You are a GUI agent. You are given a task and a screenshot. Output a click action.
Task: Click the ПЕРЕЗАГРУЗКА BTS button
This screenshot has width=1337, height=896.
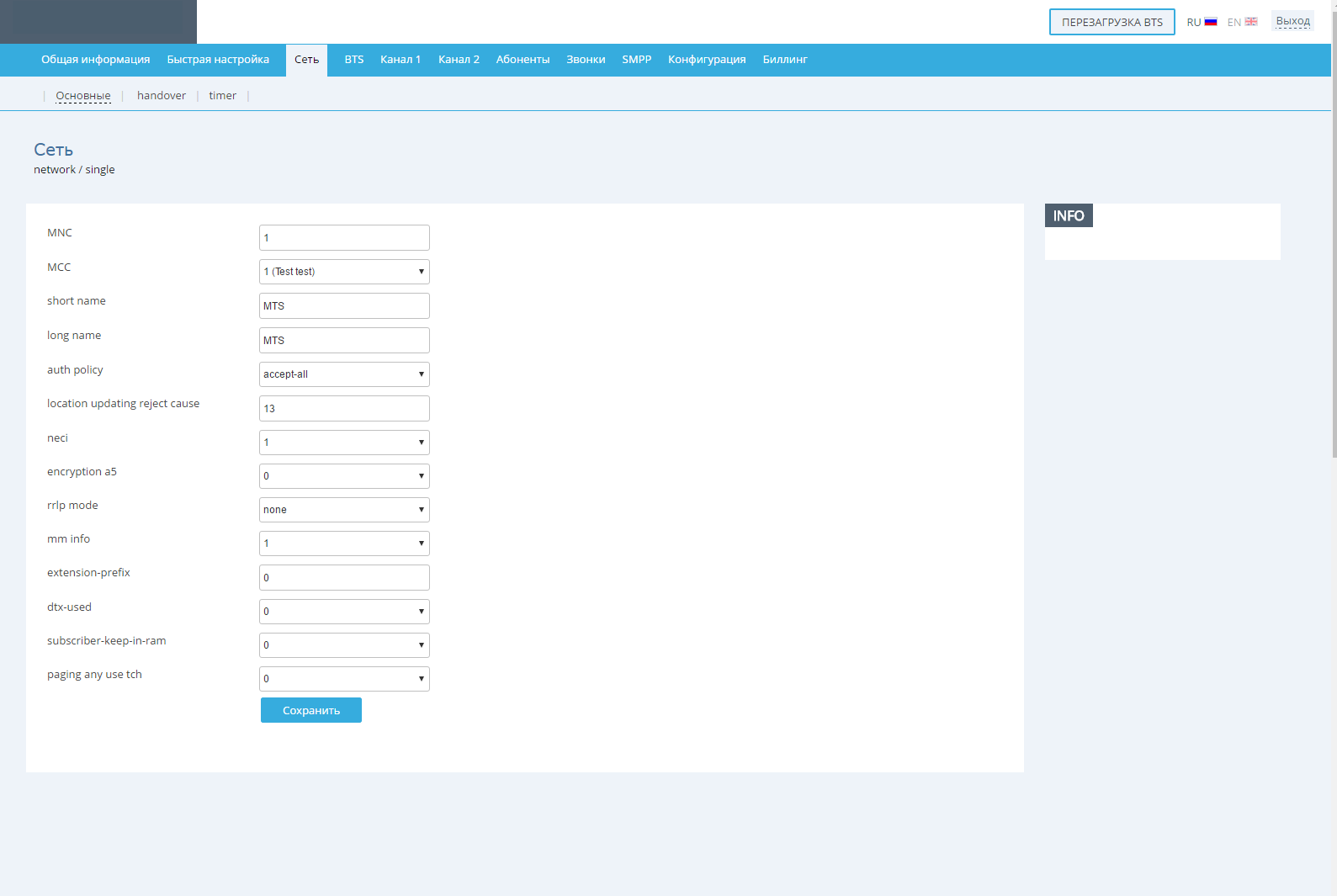click(1112, 22)
